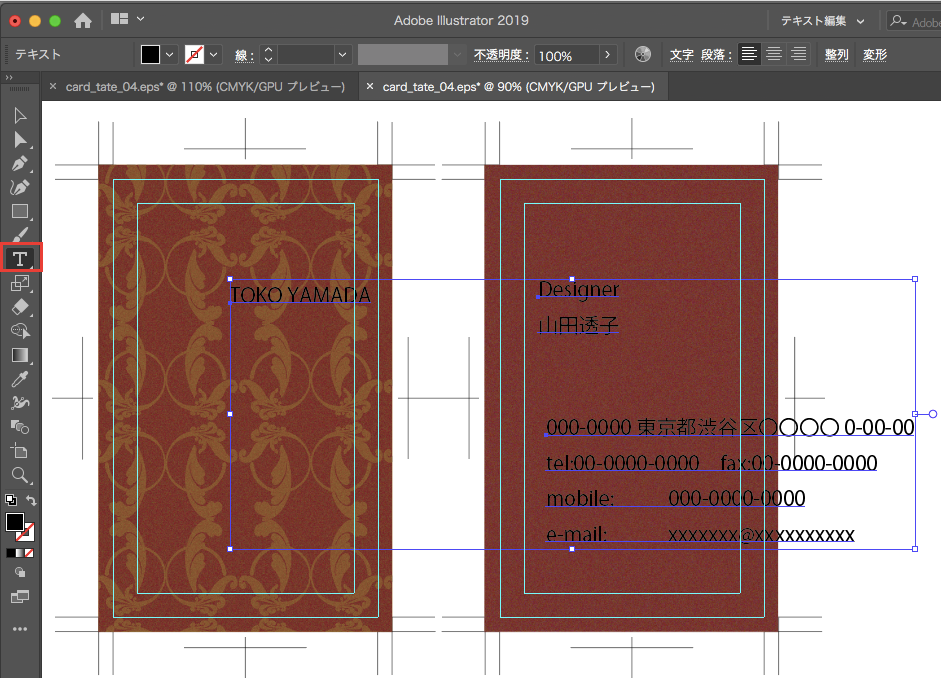The image size is (941, 678).
Task: Choose the Rectangle tool
Action: [x=20, y=211]
